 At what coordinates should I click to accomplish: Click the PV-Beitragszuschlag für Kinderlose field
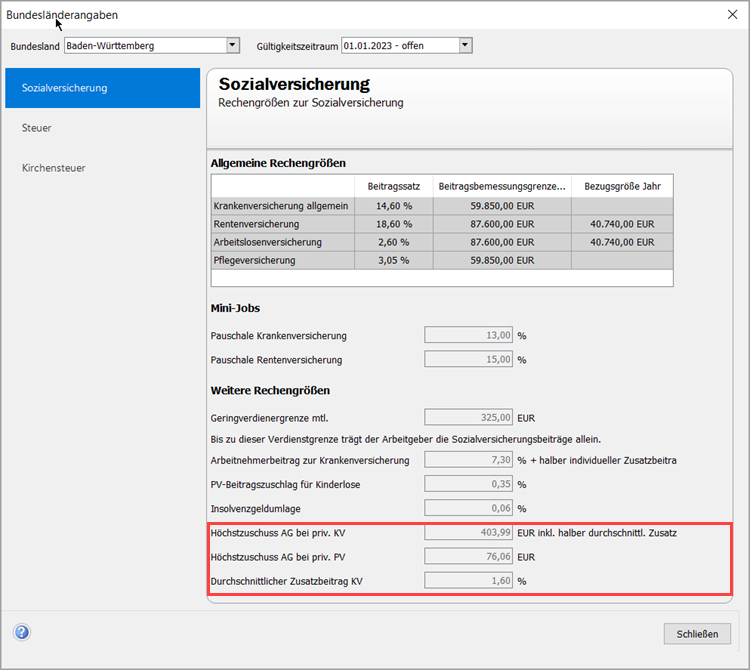[x=469, y=484]
